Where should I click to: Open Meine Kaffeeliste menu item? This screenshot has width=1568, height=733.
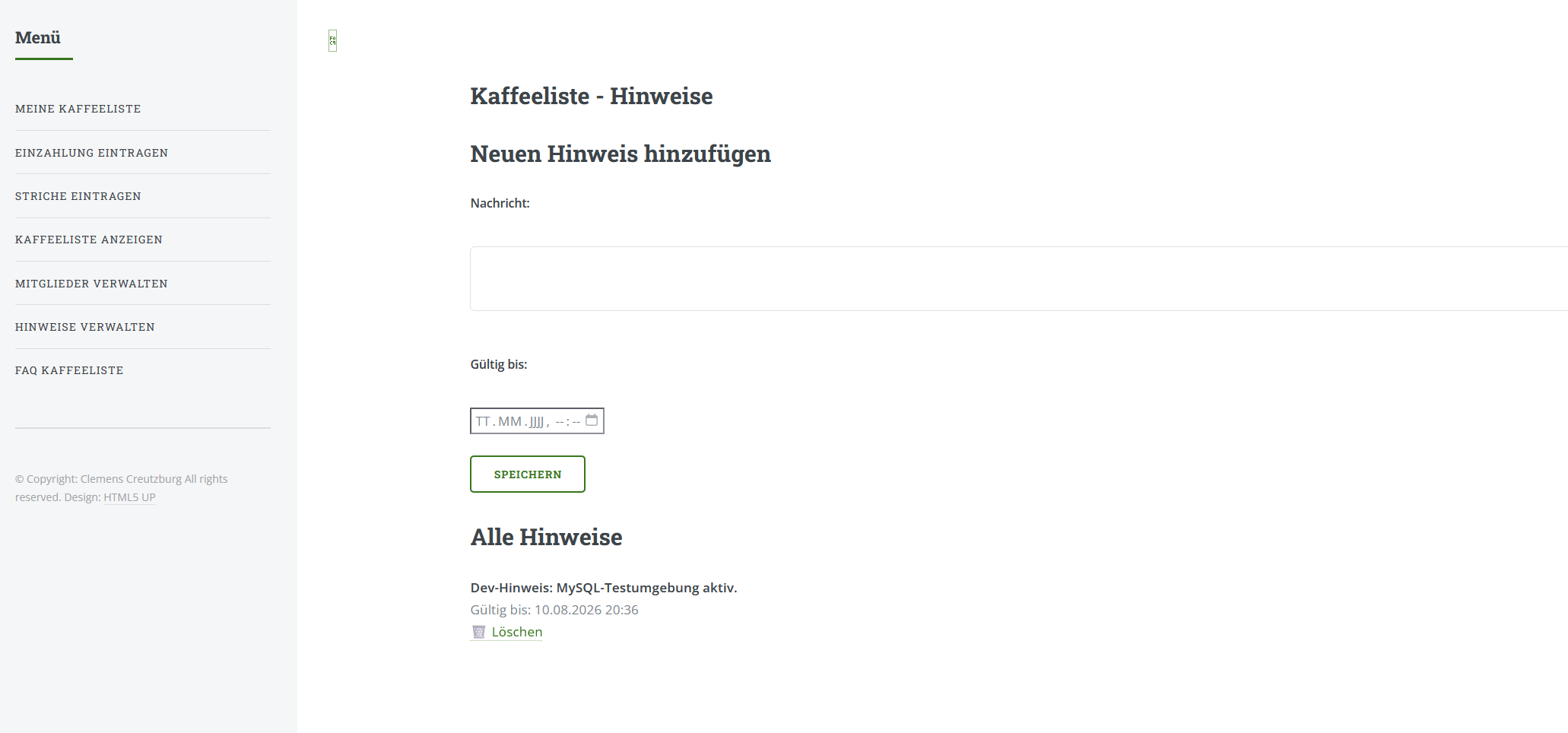tap(78, 109)
